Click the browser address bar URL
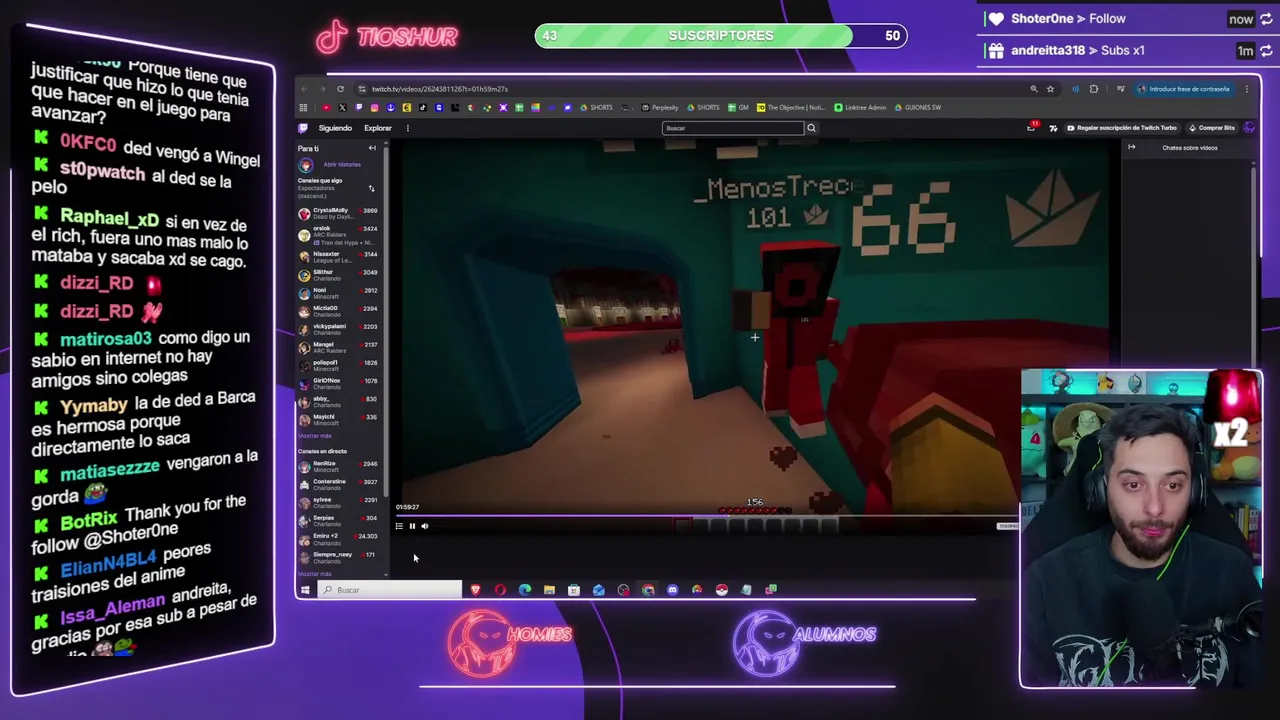The height and width of the screenshot is (720, 1280). tap(440, 89)
